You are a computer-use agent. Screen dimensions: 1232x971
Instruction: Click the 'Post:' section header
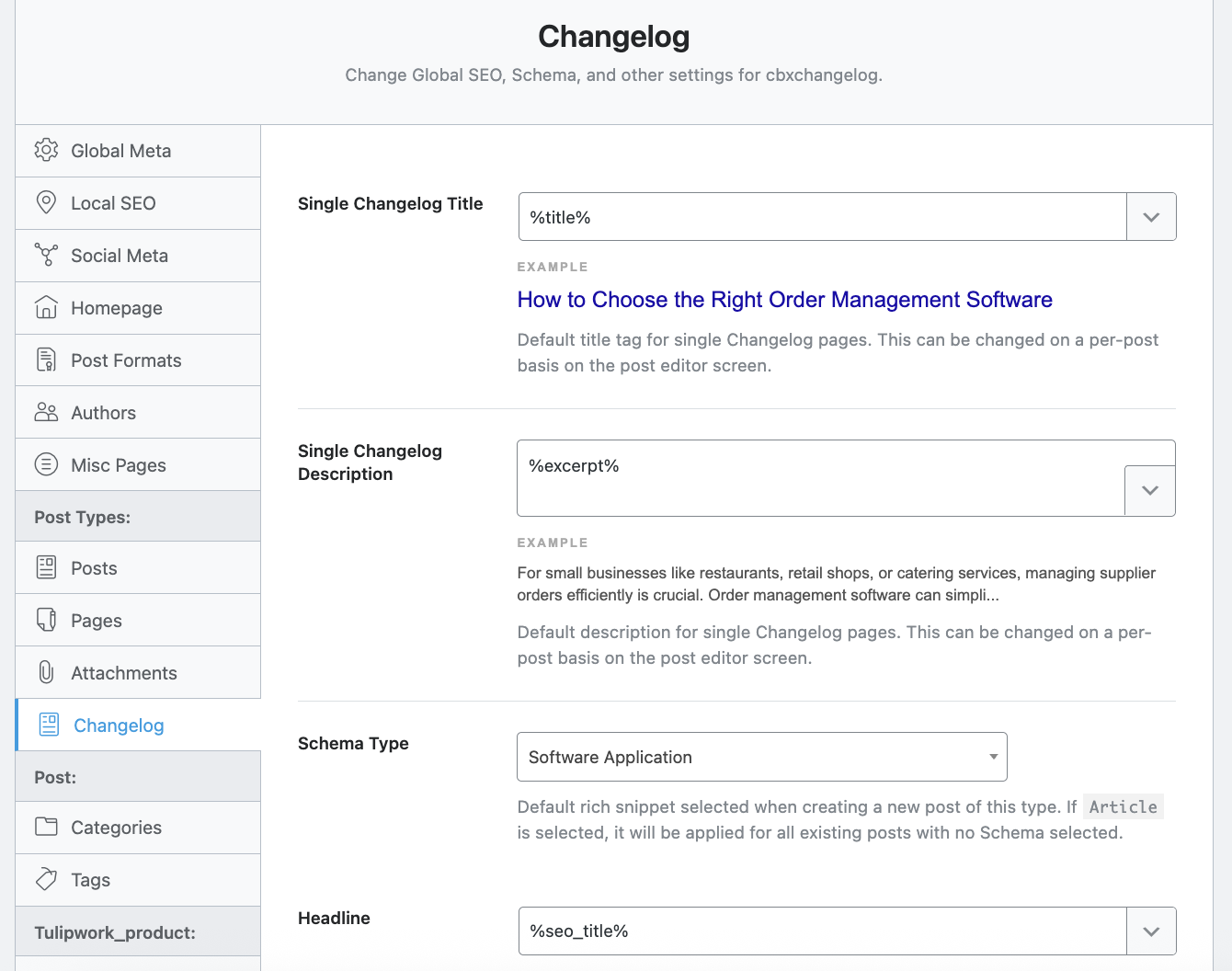click(138, 777)
